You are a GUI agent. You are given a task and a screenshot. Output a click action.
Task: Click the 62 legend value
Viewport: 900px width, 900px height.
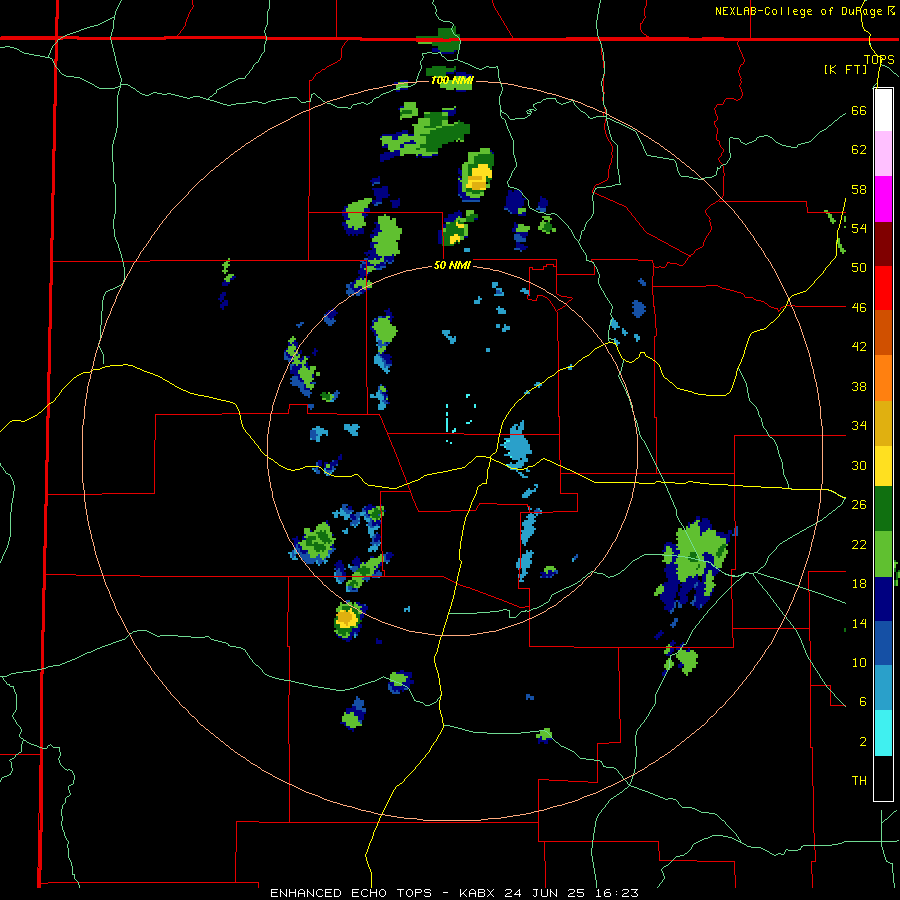(859, 150)
